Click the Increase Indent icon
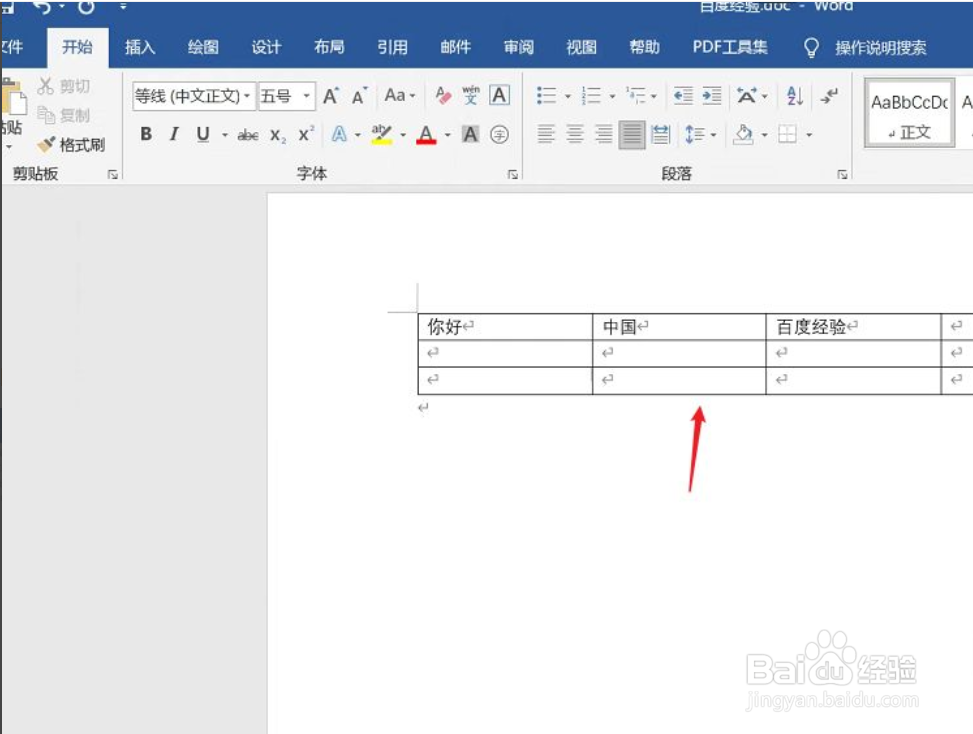This screenshot has width=973, height=734. [711, 93]
